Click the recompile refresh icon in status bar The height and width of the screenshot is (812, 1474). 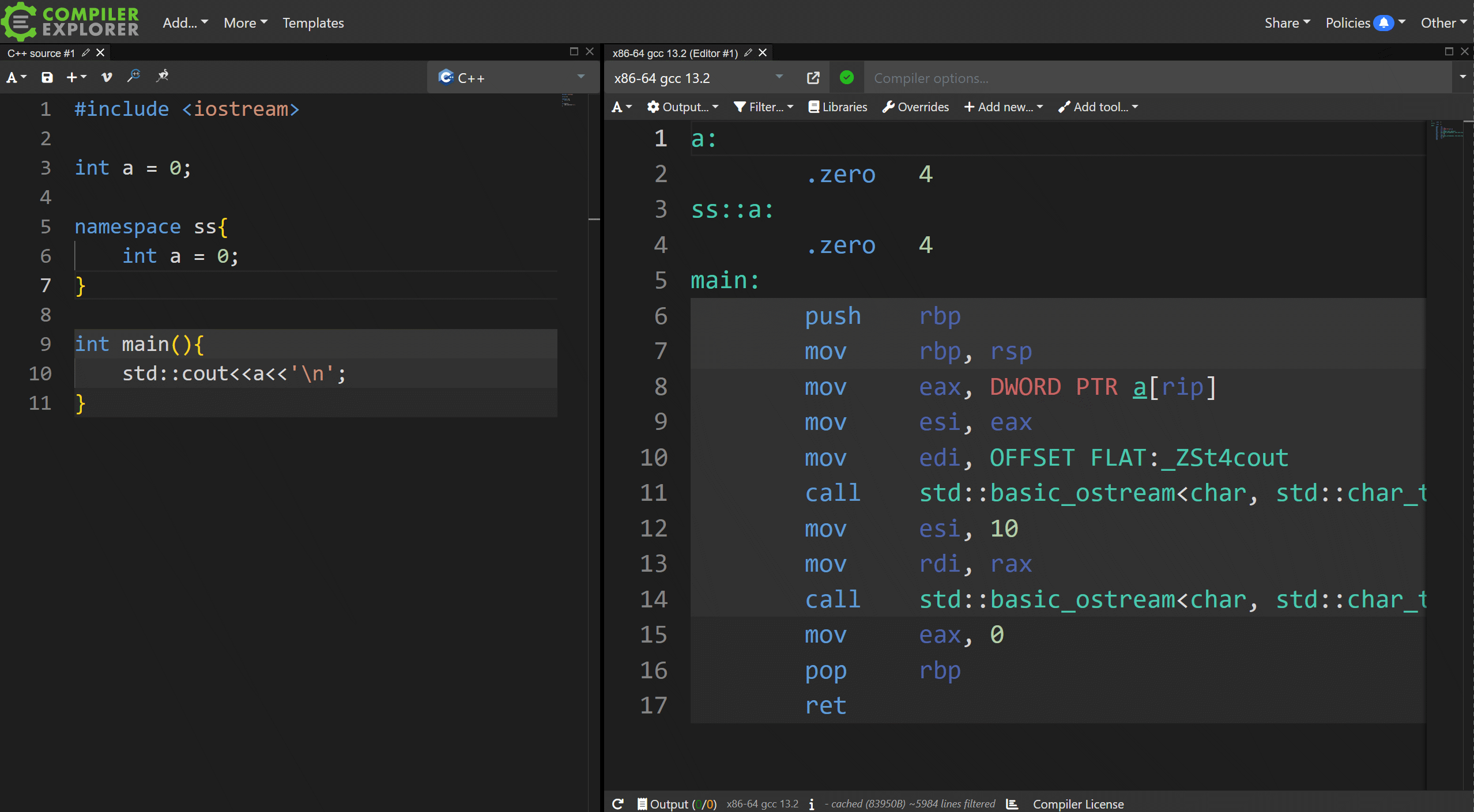(618, 803)
